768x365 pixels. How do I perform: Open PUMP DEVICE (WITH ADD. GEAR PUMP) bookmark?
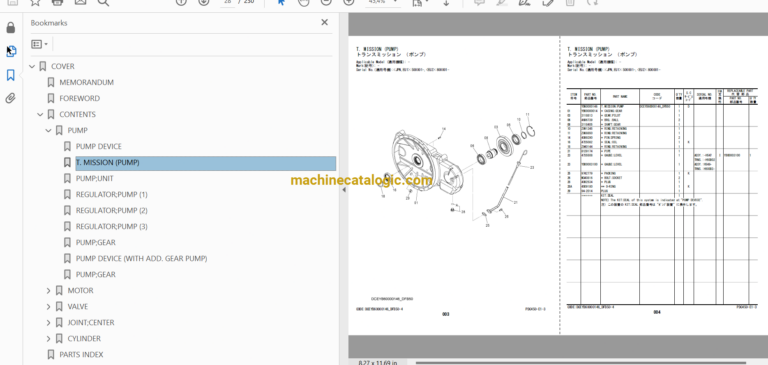pos(141,259)
